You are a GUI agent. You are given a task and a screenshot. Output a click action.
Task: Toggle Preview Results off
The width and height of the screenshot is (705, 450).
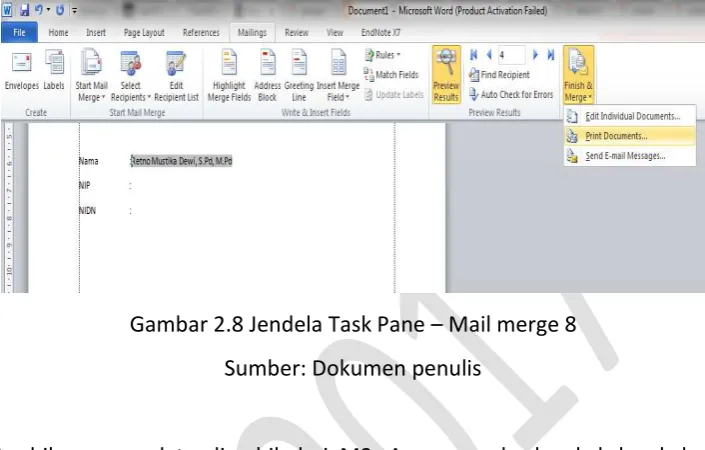[x=446, y=75]
